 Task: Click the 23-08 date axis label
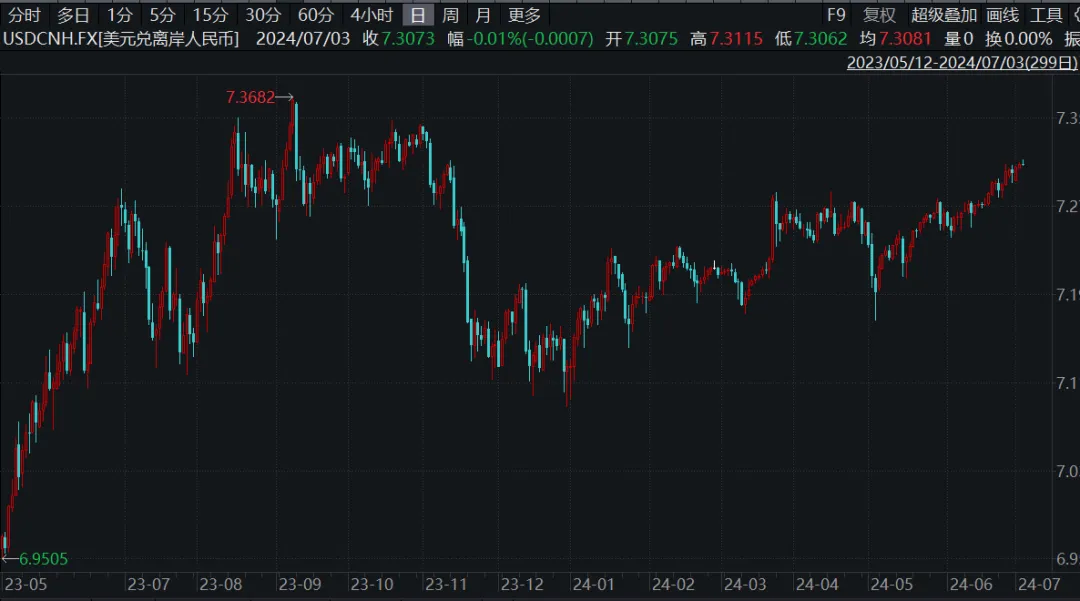pos(220,584)
